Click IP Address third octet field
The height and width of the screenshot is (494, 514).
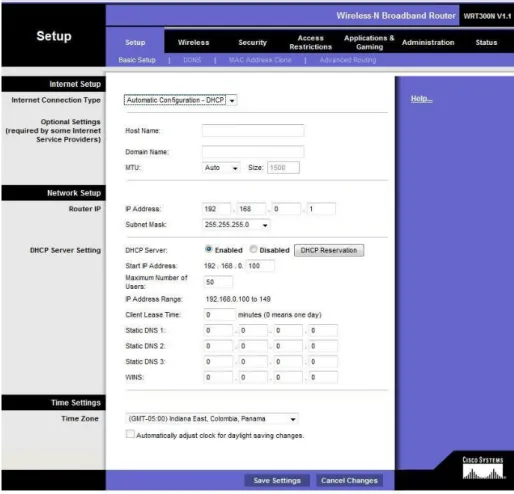(x=286, y=209)
